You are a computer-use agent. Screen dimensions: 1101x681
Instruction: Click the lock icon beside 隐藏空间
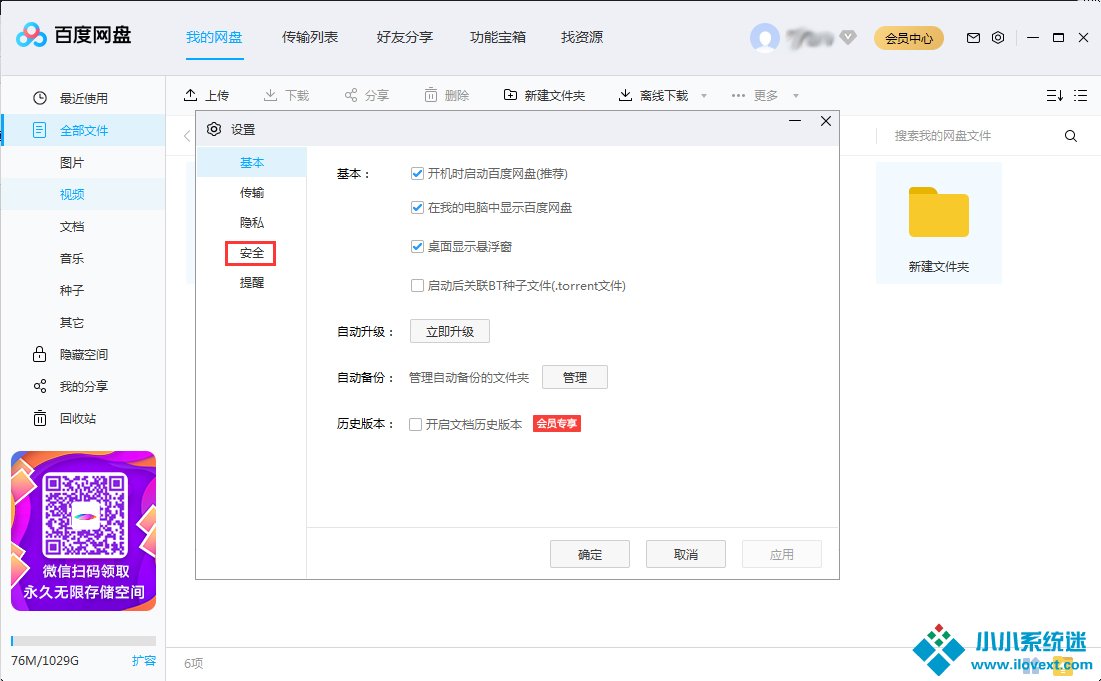[x=40, y=354]
